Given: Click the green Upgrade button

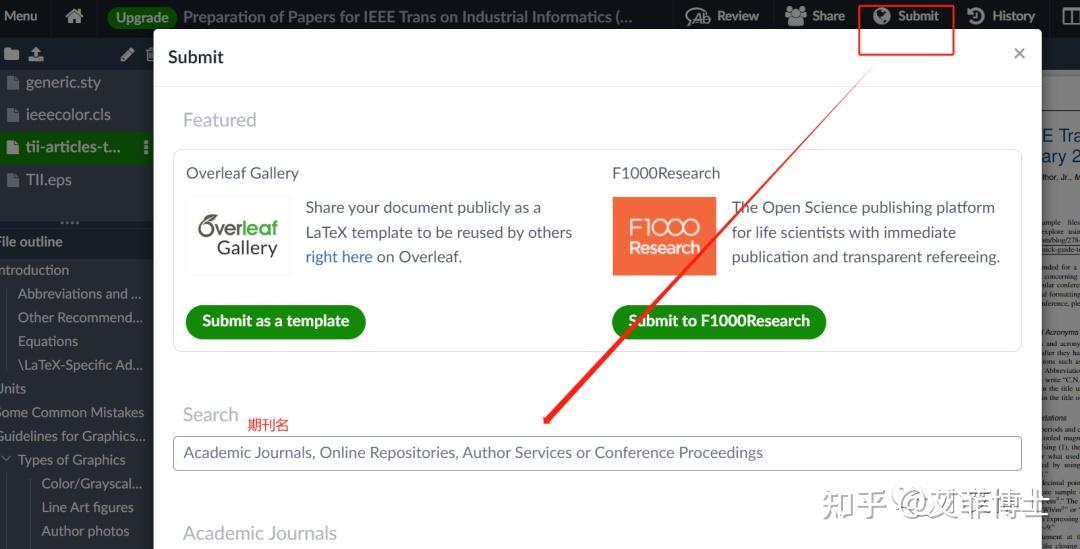Looking at the screenshot, I should pos(142,17).
